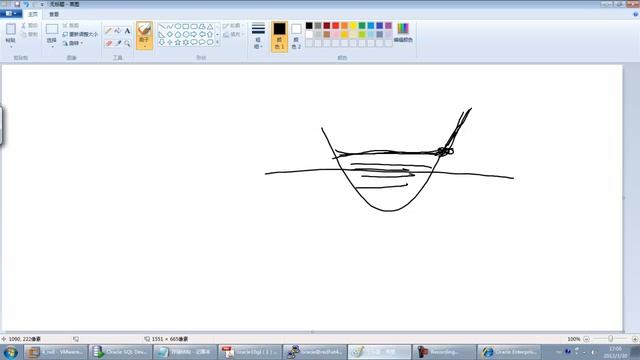Choose the Rounded rectangle shape
Viewport: 640px width, 360px height.
click(194, 26)
